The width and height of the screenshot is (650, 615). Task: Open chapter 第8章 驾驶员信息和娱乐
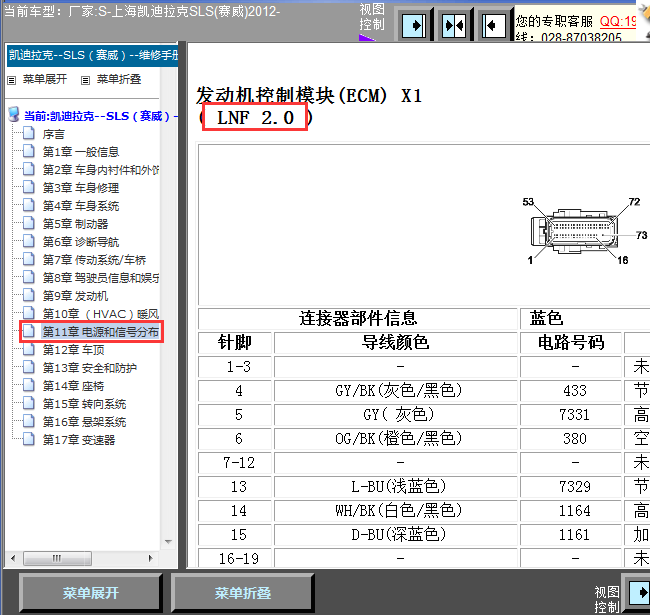[101, 278]
